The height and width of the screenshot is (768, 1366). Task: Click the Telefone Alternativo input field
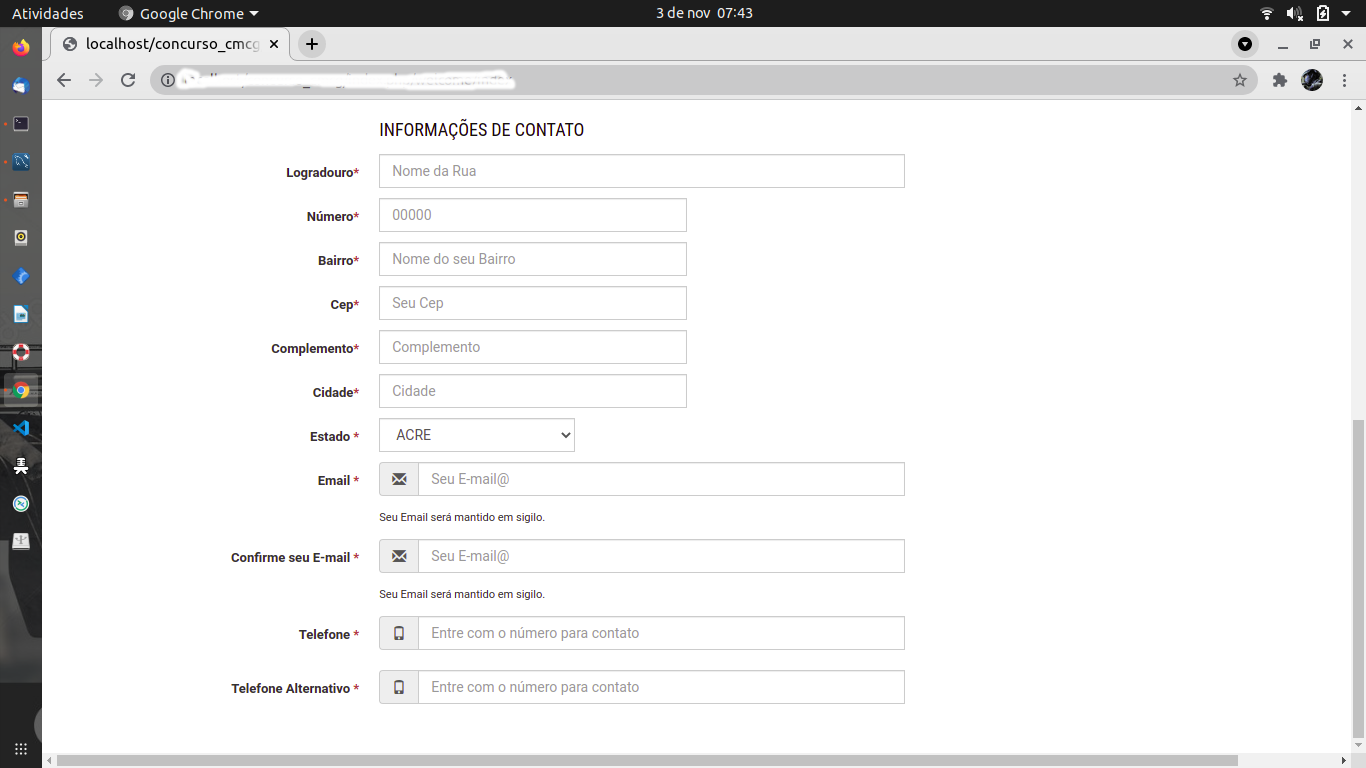[661, 687]
